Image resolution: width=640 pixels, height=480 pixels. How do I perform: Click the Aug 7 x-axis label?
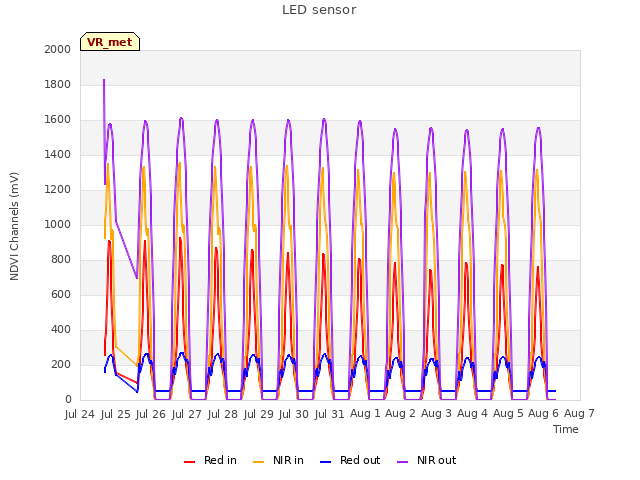[x=579, y=413]
